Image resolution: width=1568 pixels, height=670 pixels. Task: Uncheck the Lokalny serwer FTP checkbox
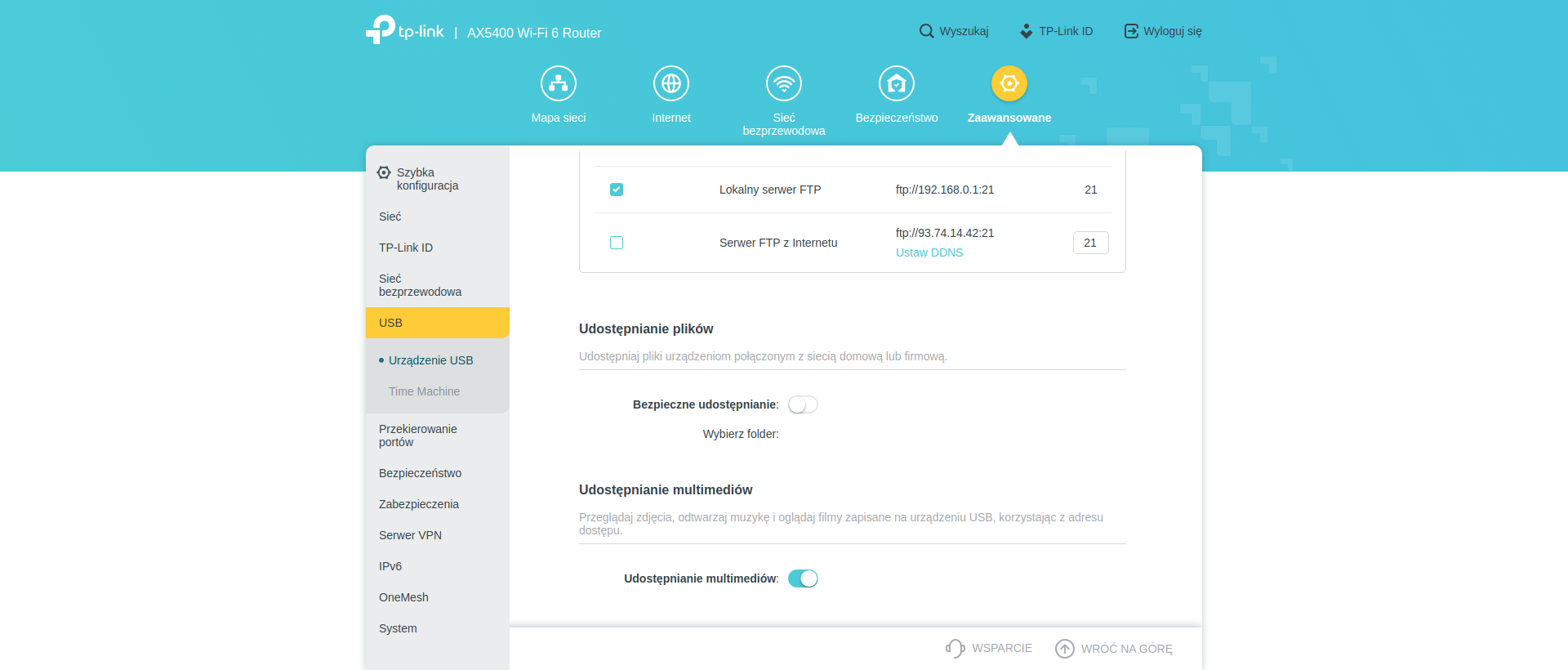[x=617, y=190]
